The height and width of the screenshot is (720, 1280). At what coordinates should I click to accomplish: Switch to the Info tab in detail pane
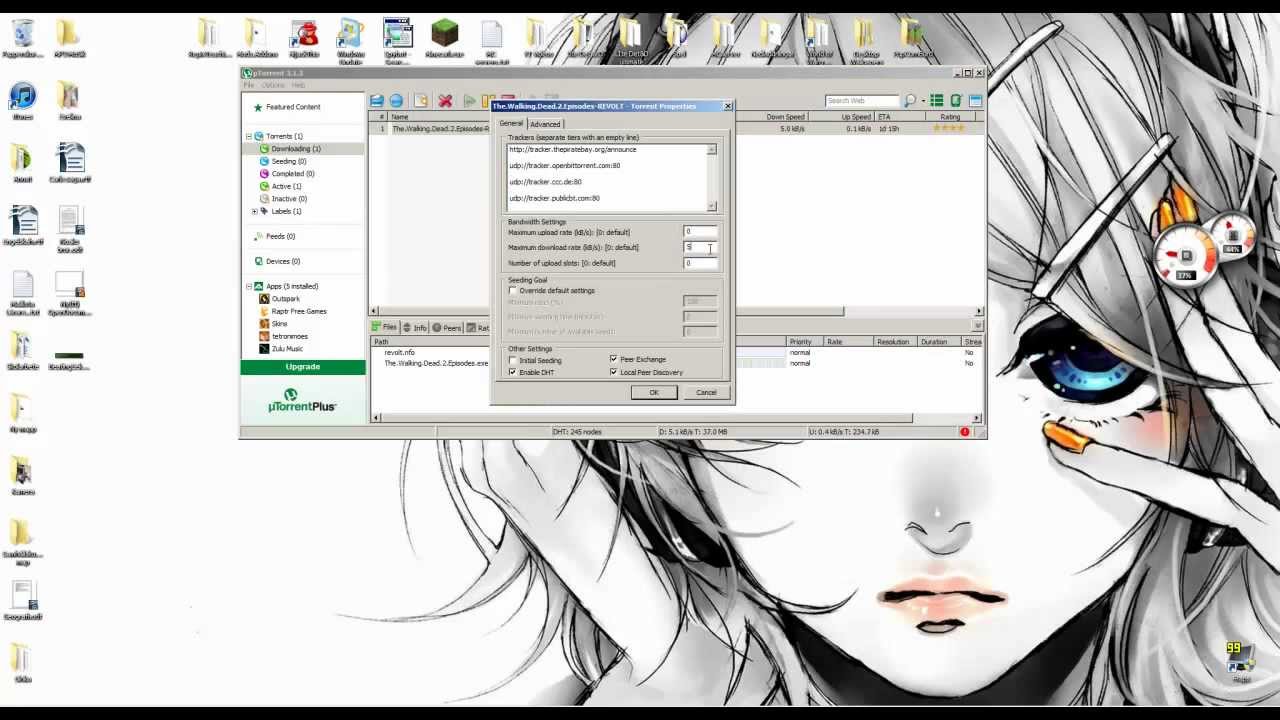415,328
